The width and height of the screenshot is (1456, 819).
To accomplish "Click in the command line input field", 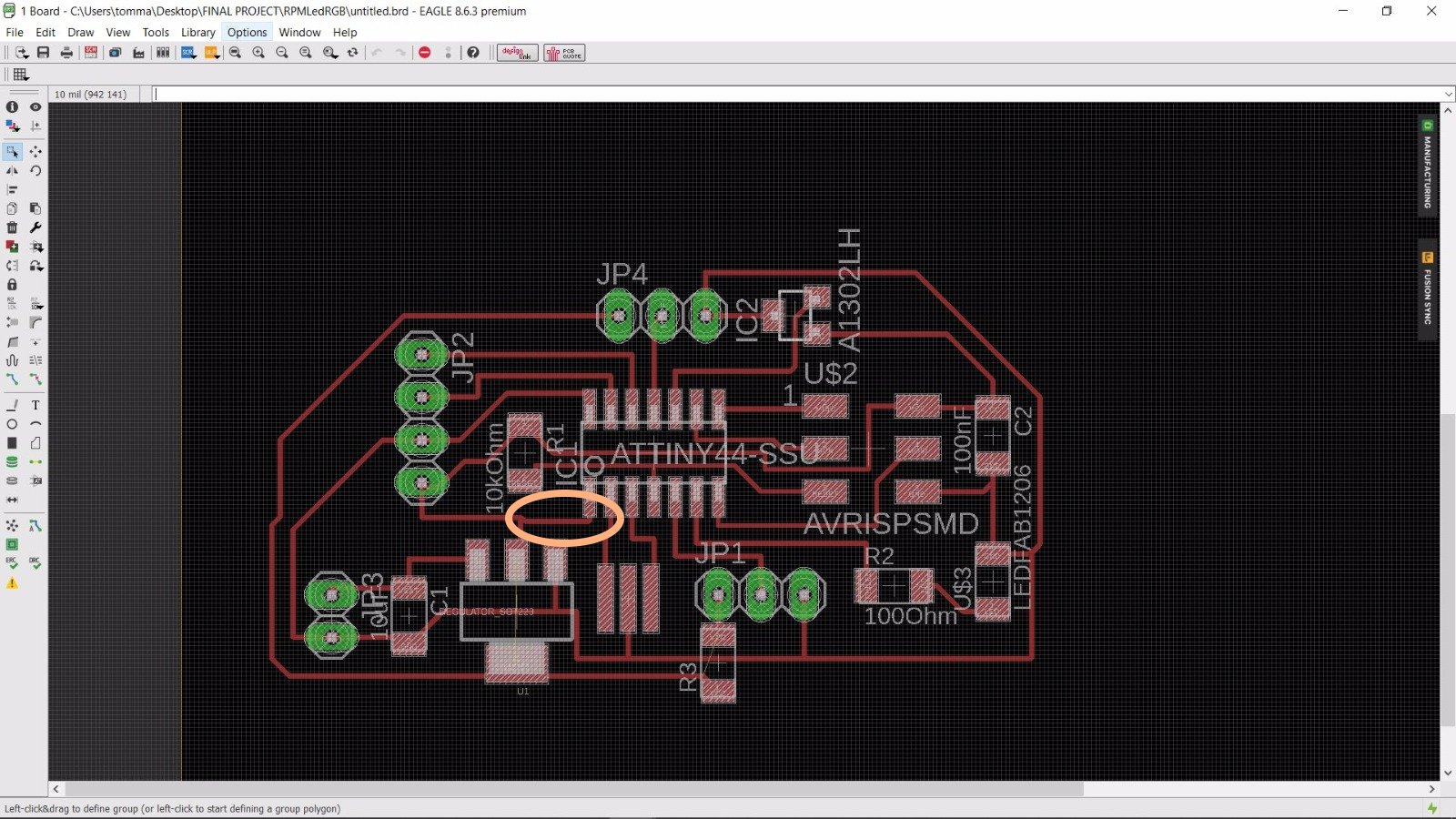I will [x=797, y=94].
